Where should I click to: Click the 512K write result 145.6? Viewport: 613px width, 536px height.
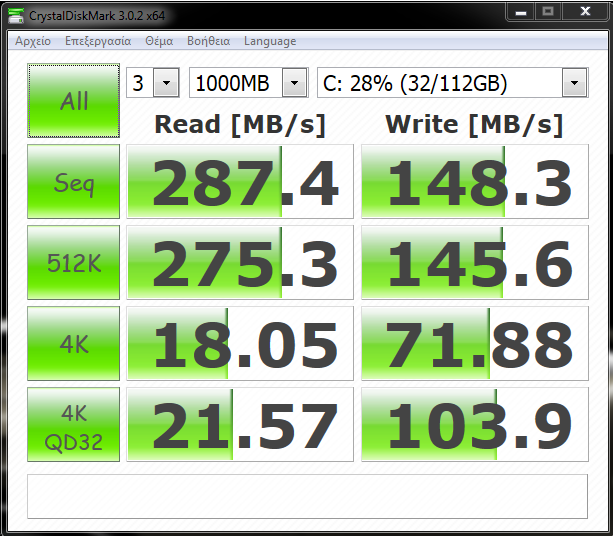pos(475,262)
